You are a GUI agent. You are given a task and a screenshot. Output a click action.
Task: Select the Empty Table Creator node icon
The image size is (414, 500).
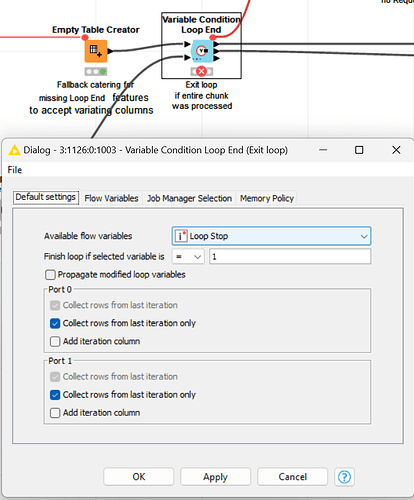coord(96,51)
